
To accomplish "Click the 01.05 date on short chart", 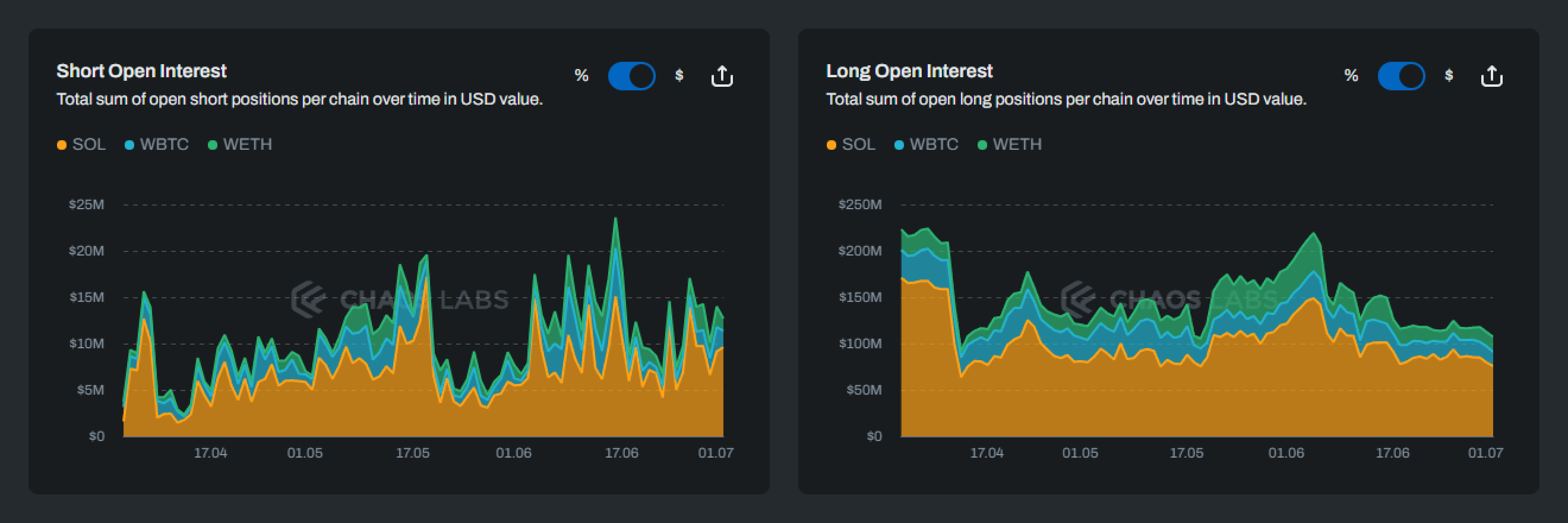I will (x=305, y=453).
